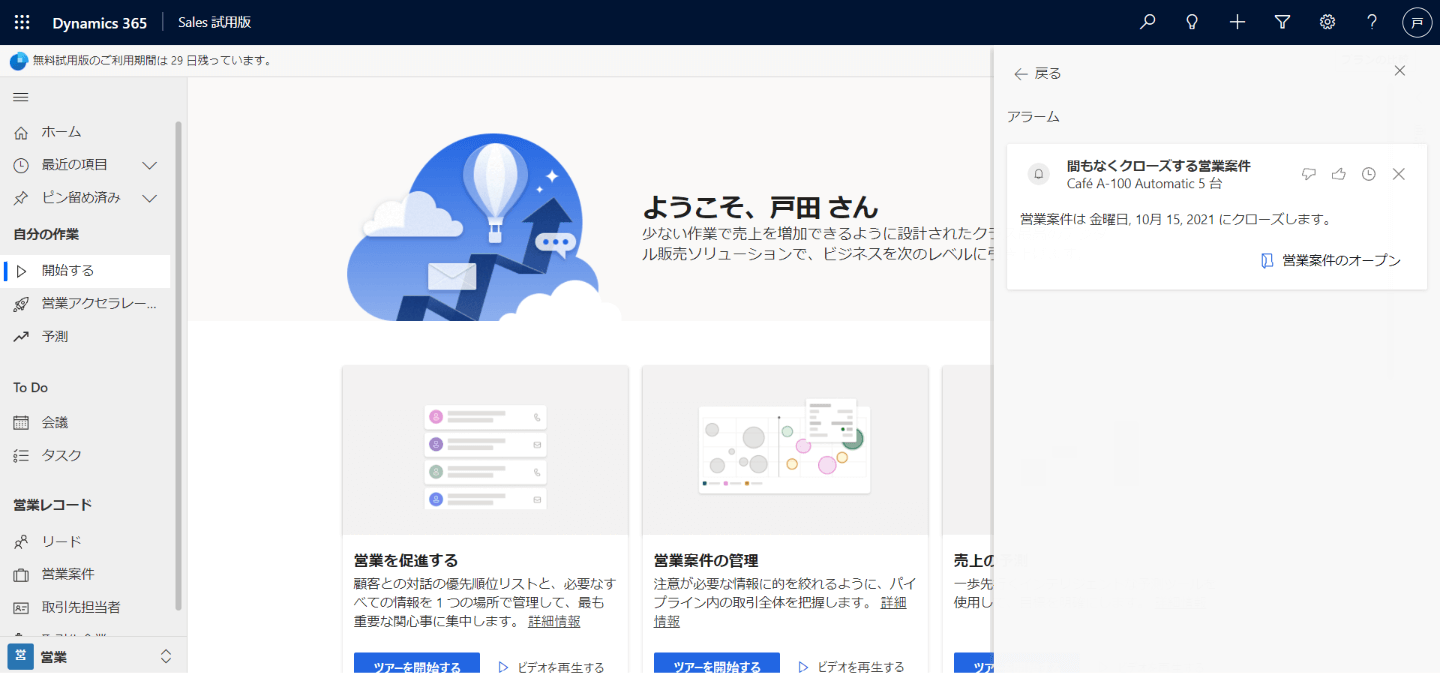Expand 最近の項目 chevron
Viewport: 1440px width, 673px height.
pyautogui.click(x=150, y=165)
